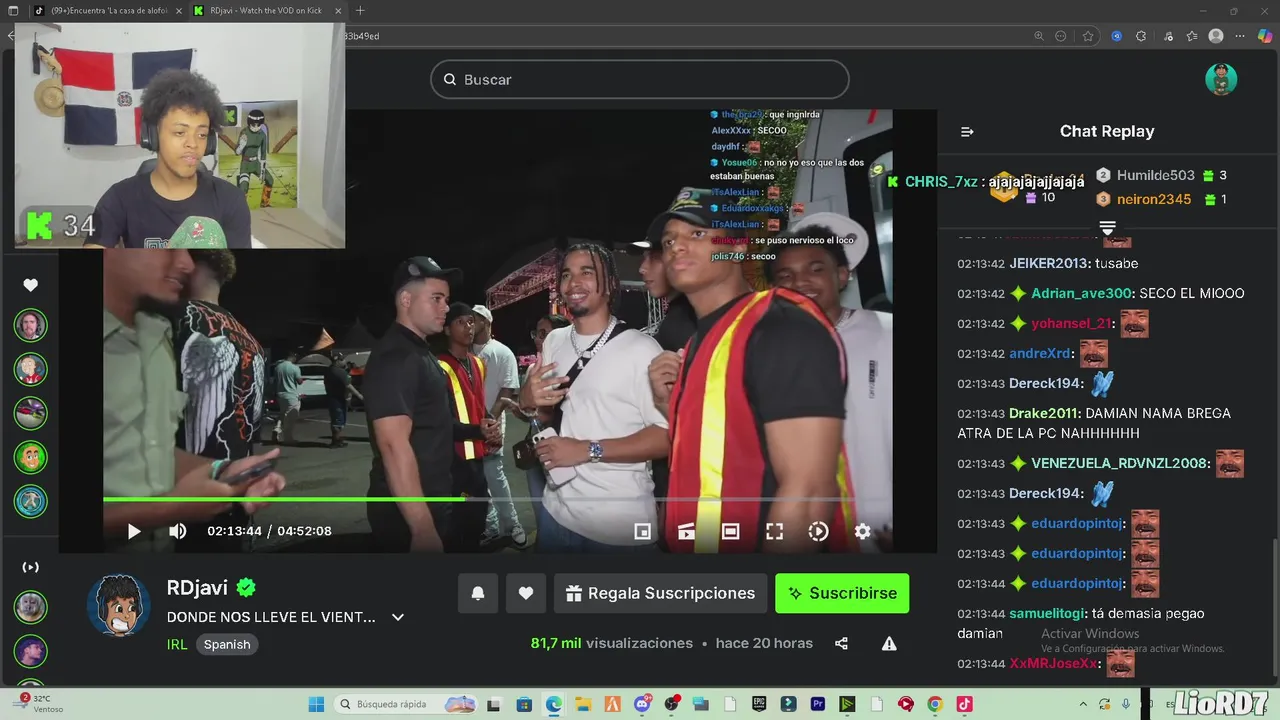The height and width of the screenshot is (720, 1280).
Task: Click neiron2345 in gift leaderboard
Action: pos(1153,199)
